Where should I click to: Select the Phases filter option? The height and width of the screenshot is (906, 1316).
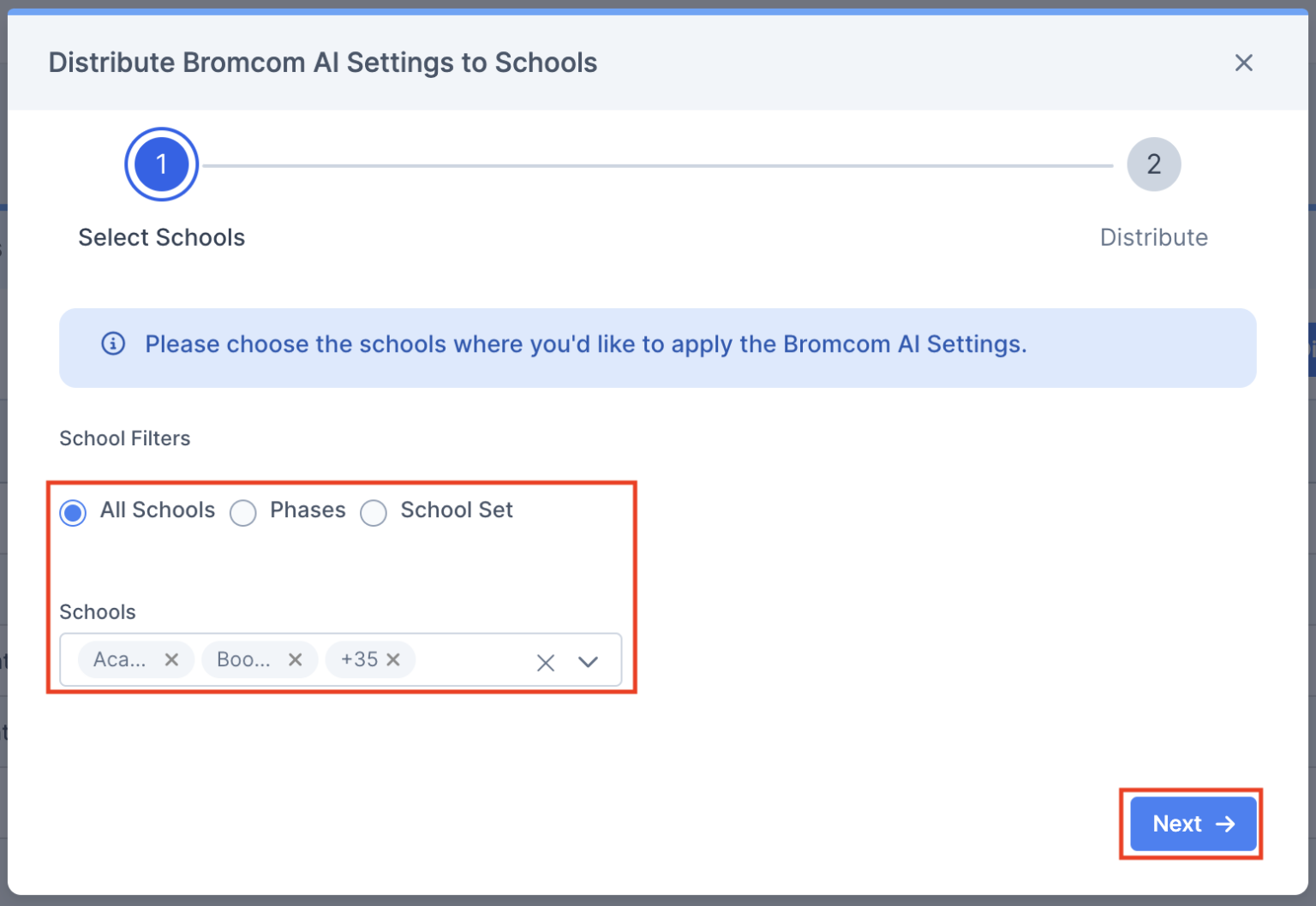click(x=243, y=512)
